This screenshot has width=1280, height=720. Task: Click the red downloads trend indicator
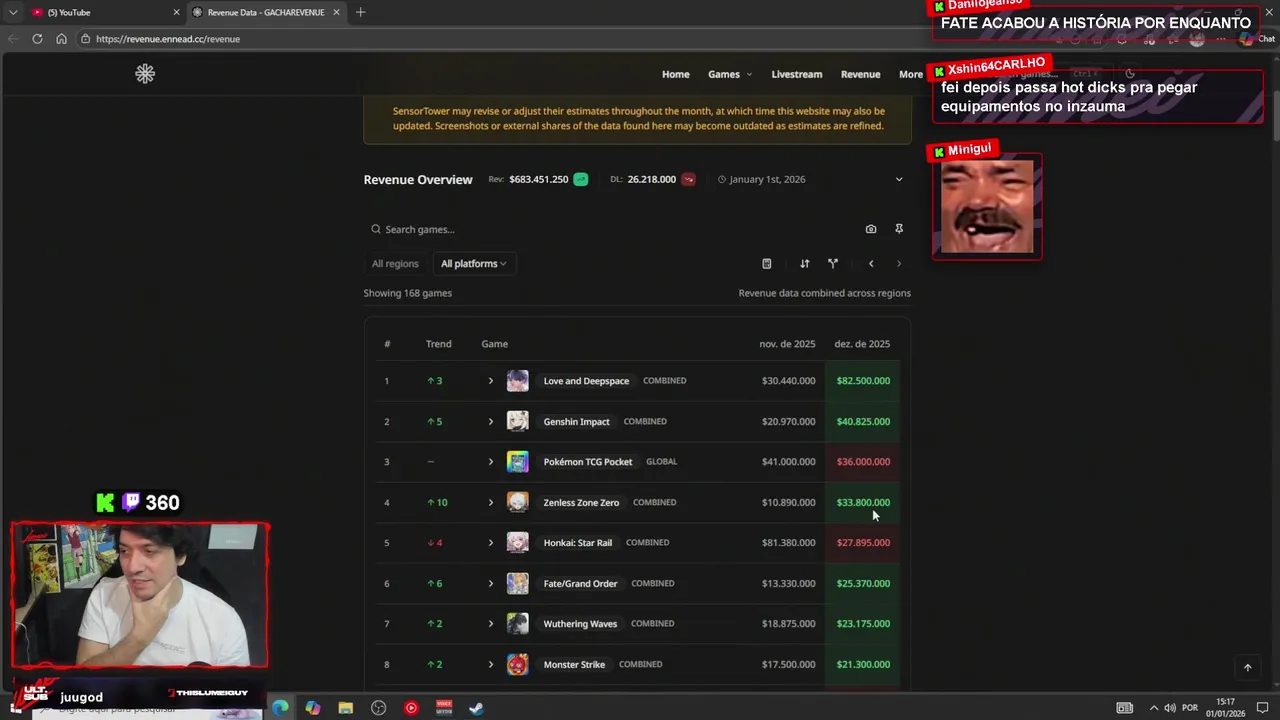coord(688,179)
